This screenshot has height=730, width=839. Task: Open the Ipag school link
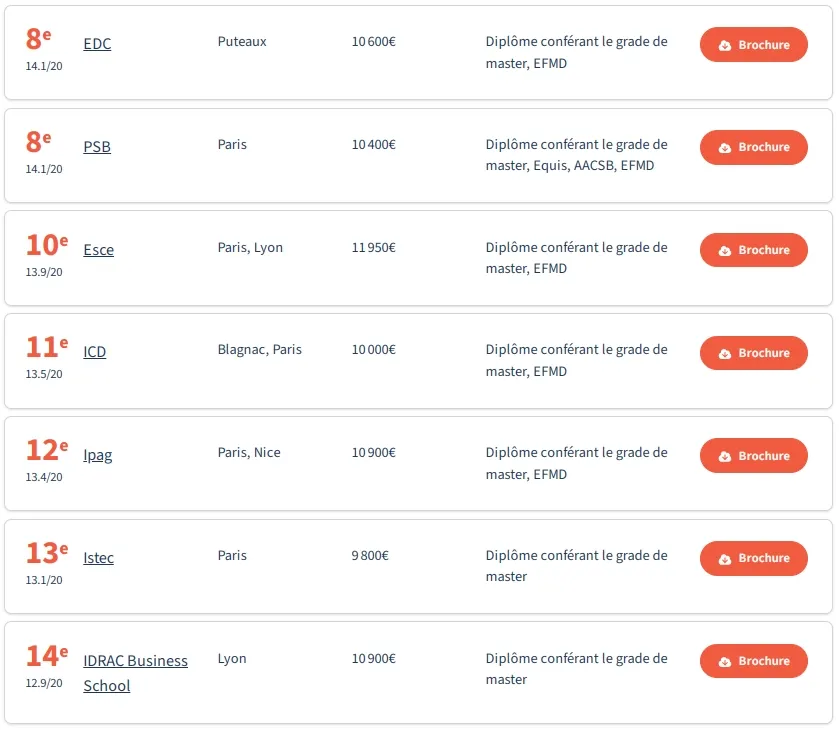[97, 455]
